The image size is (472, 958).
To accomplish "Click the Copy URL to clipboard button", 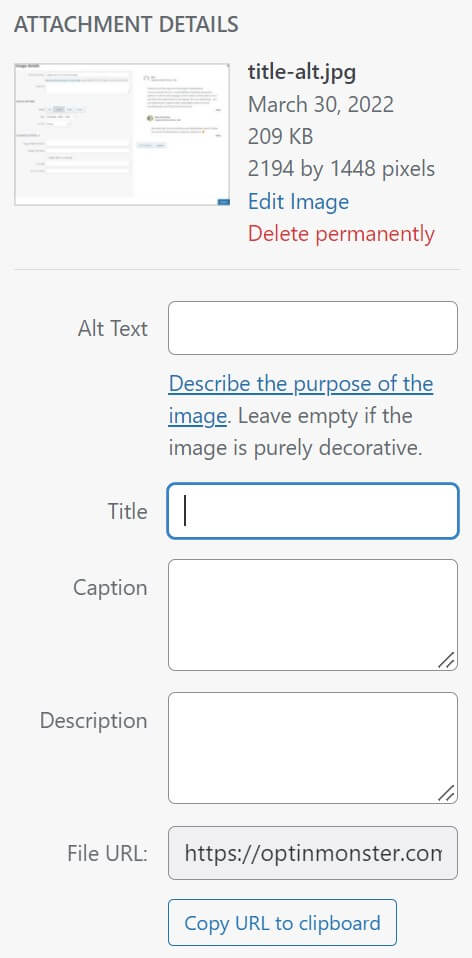I will coord(282,923).
